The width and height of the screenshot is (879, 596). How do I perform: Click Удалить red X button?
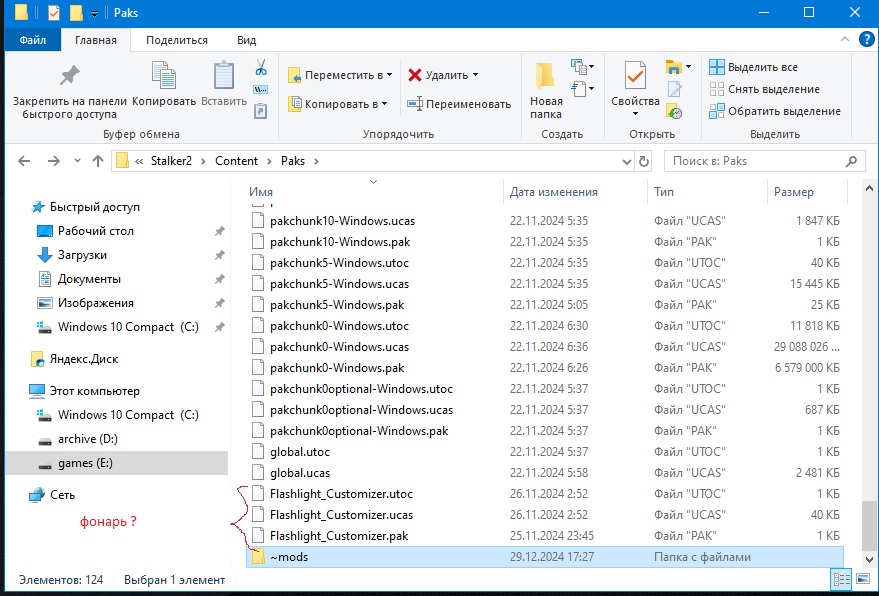click(x=438, y=75)
